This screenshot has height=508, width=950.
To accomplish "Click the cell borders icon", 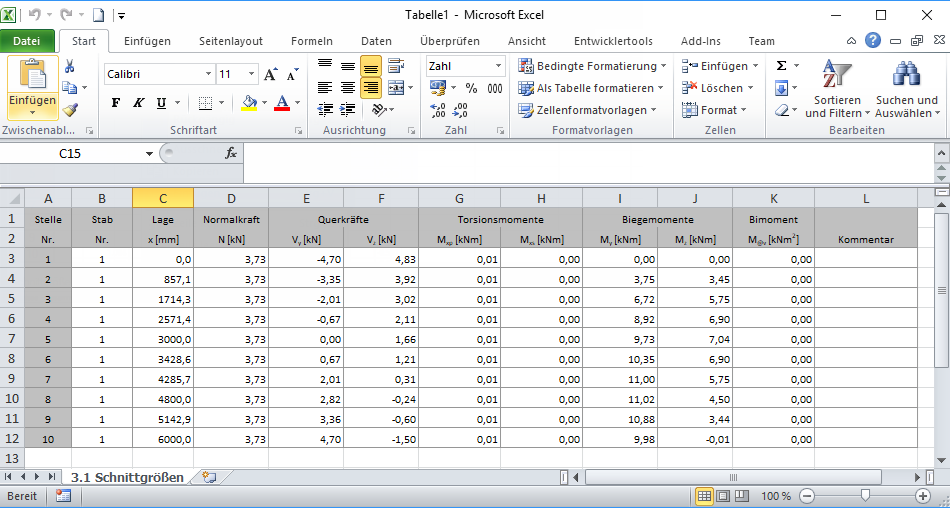I will [x=206, y=103].
